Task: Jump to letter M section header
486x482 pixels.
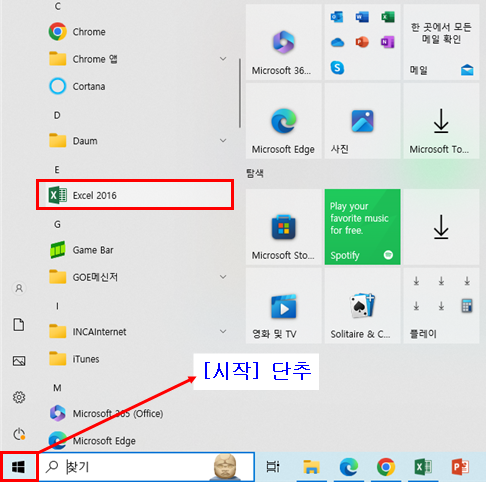Action: coord(57,388)
